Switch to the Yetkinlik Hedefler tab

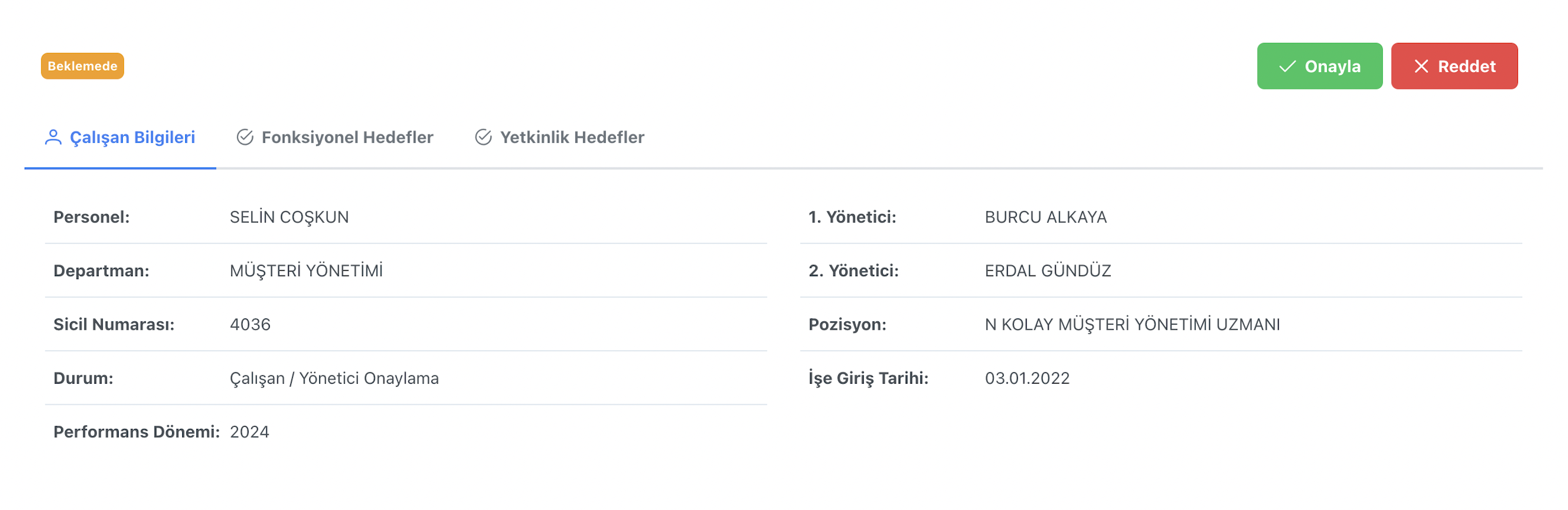559,137
